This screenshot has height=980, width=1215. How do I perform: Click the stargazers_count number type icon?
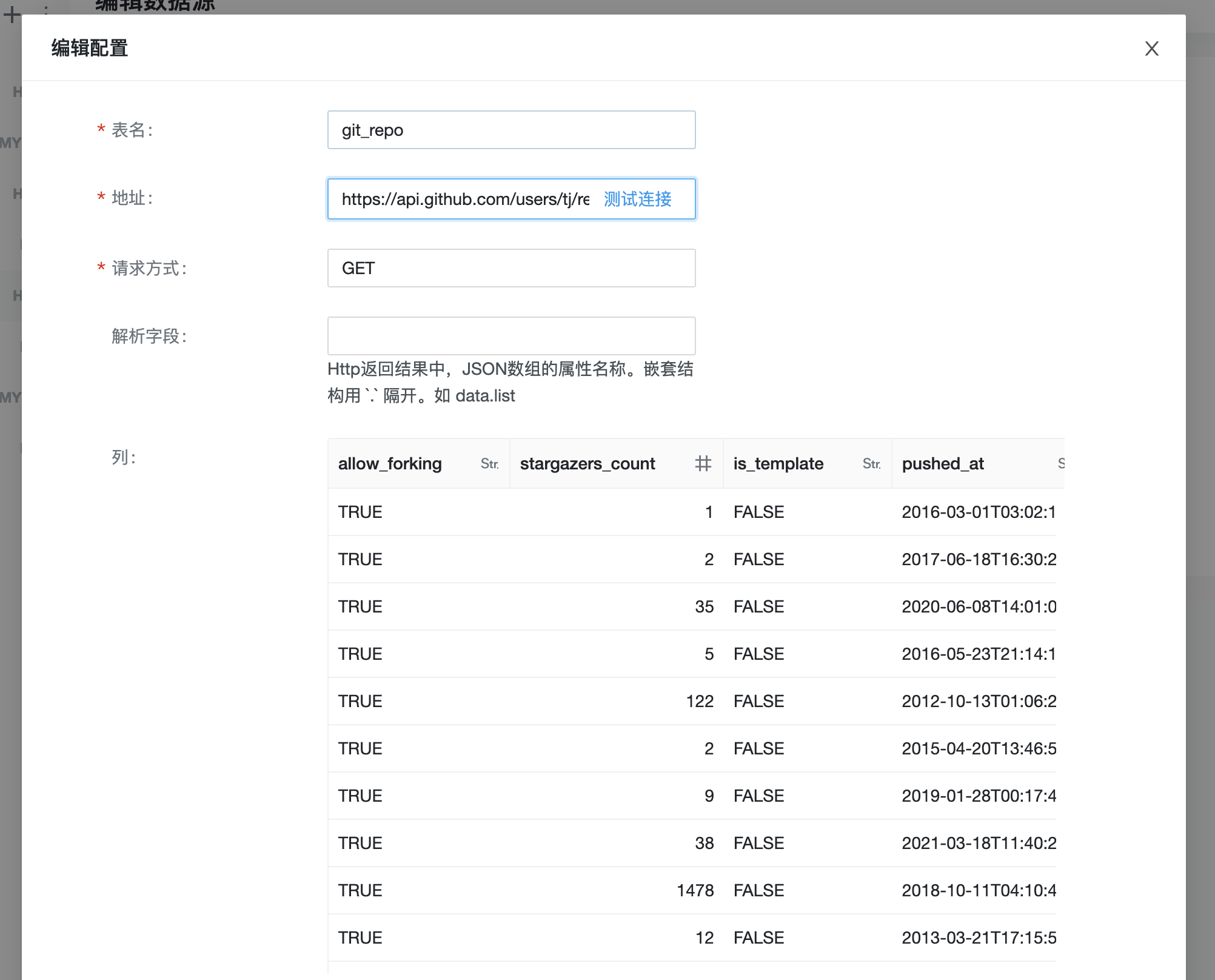703,464
